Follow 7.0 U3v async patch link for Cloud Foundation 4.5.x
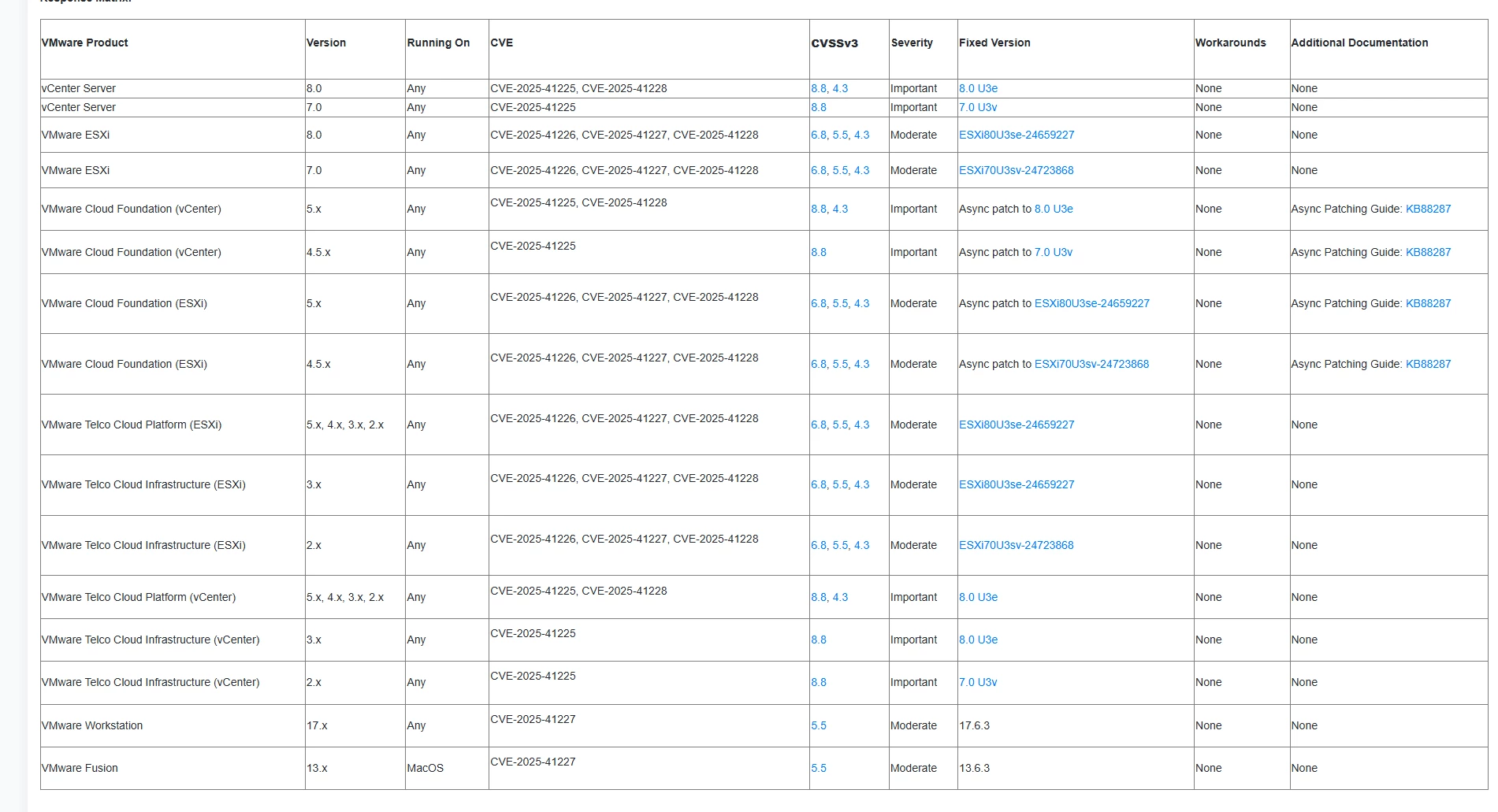The image size is (1498, 812). click(1054, 252)
